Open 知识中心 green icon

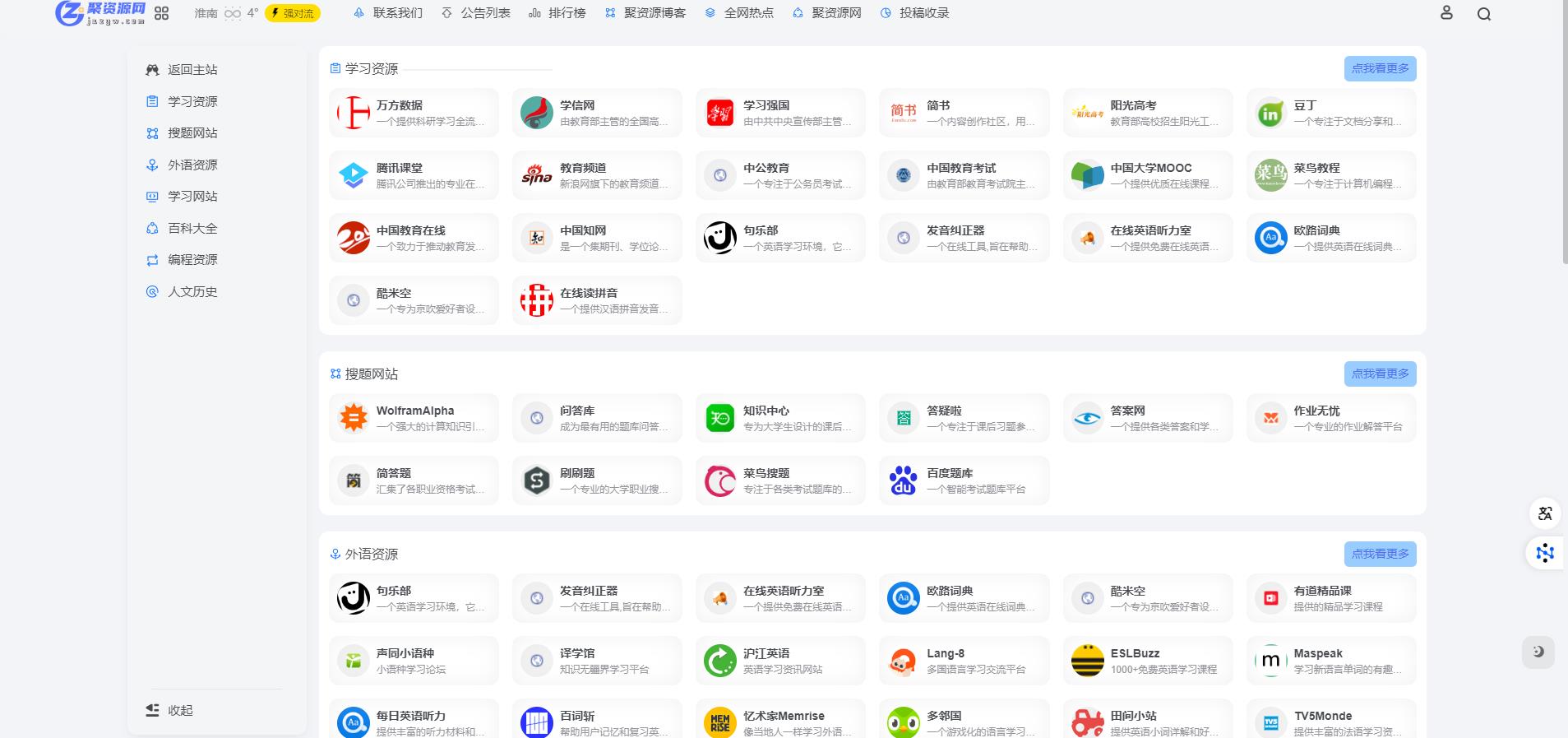coord(720,418)
